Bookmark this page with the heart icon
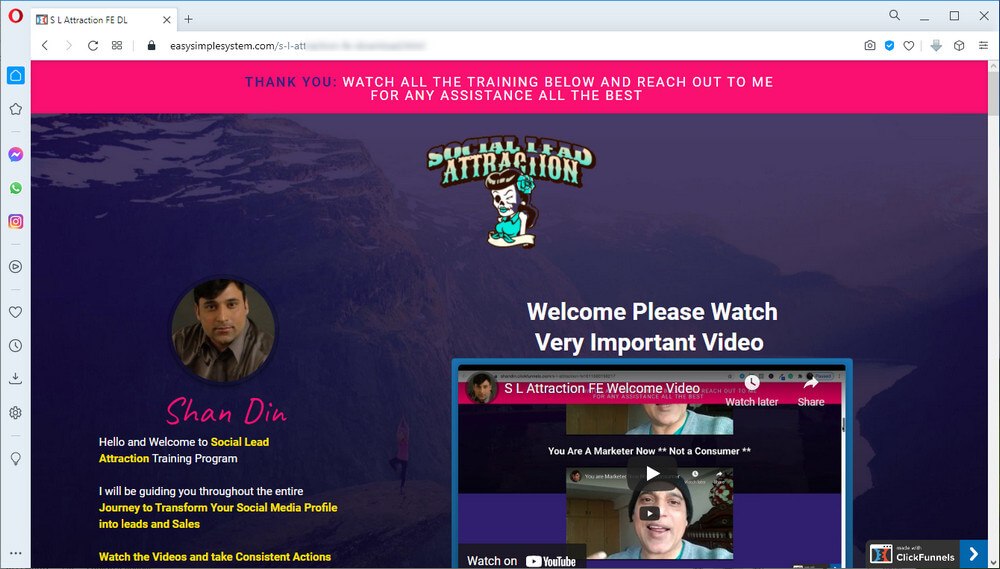The image size is (1000, 569). pos(909,45)
